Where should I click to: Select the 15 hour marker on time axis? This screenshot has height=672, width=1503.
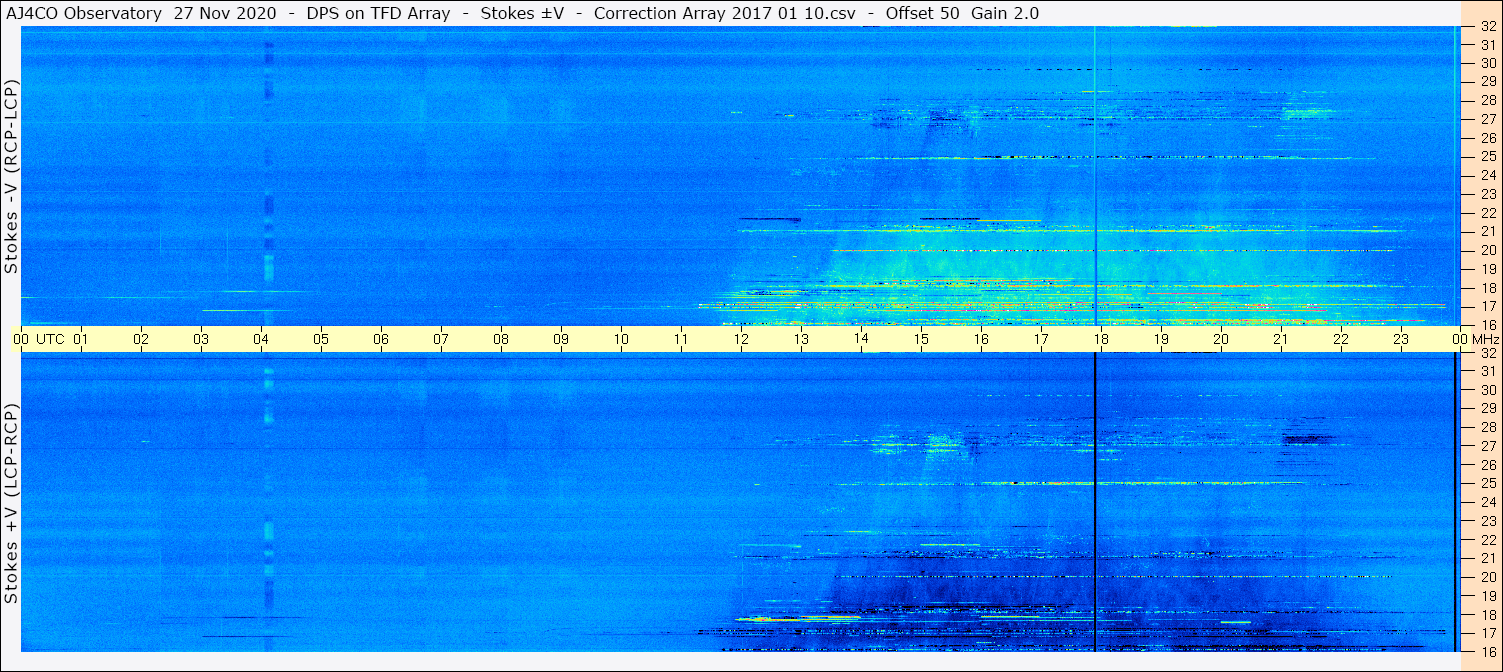pyautogui.click(x=921, y=339)
